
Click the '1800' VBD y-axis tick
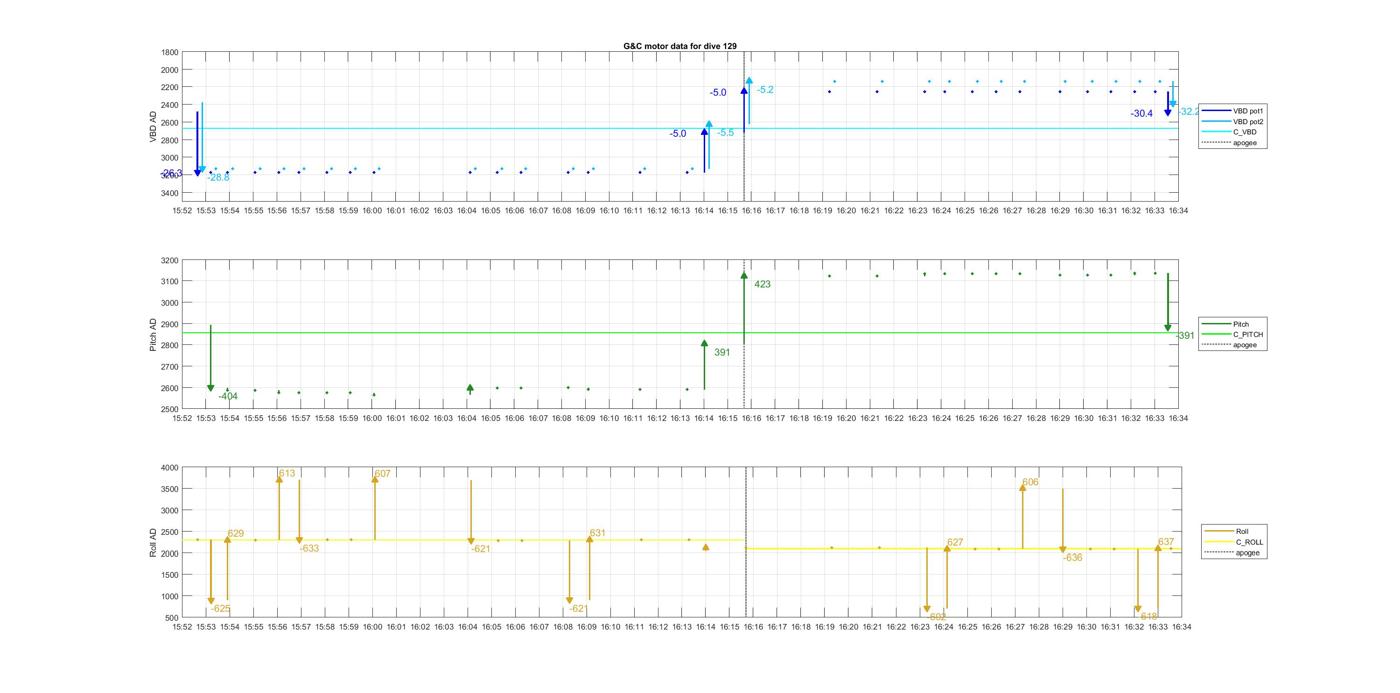[x=170, y=52]
